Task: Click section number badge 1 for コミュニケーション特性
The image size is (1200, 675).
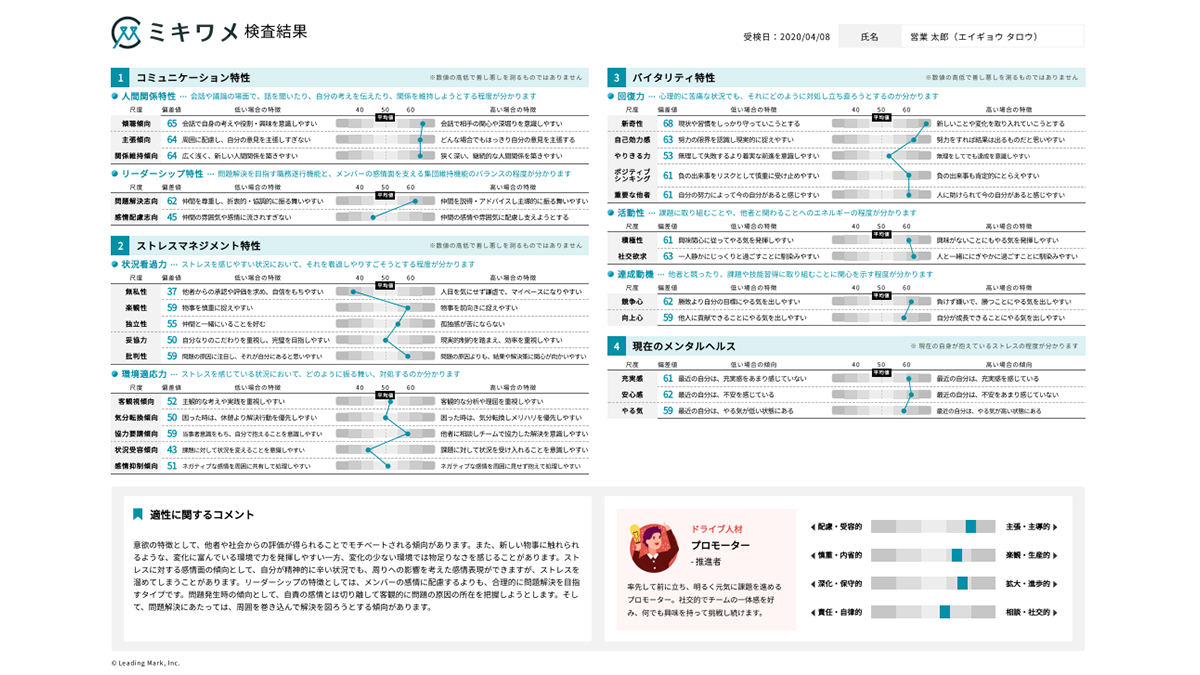Action: 120,78
